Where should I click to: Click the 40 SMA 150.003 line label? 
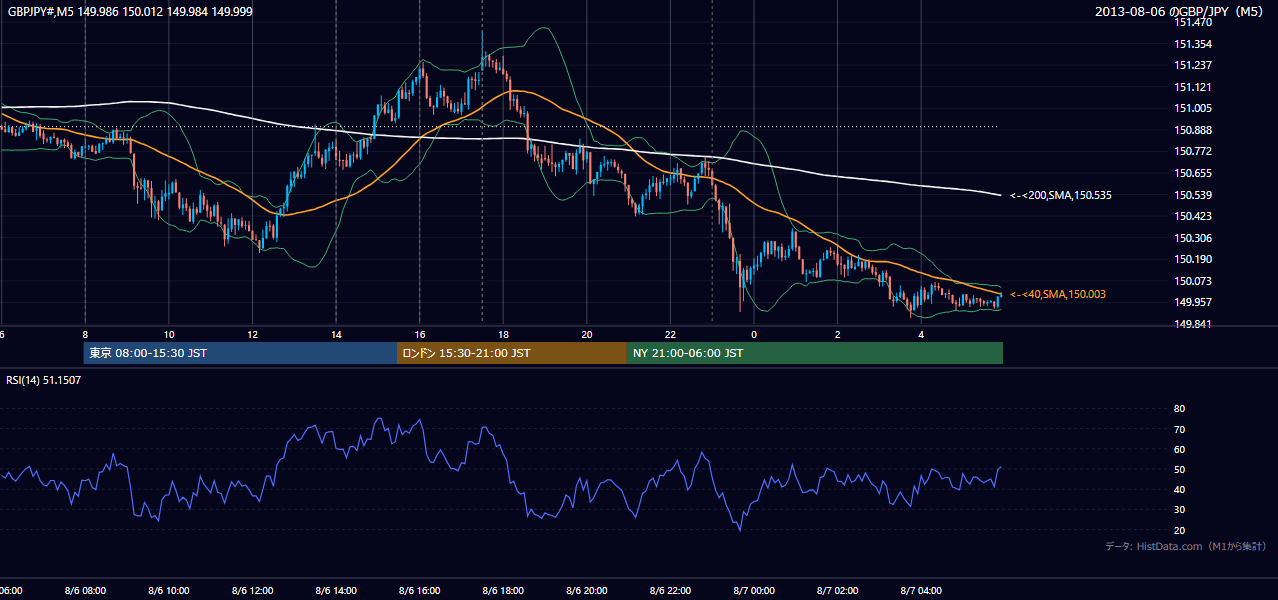(x=1058, y=294)
